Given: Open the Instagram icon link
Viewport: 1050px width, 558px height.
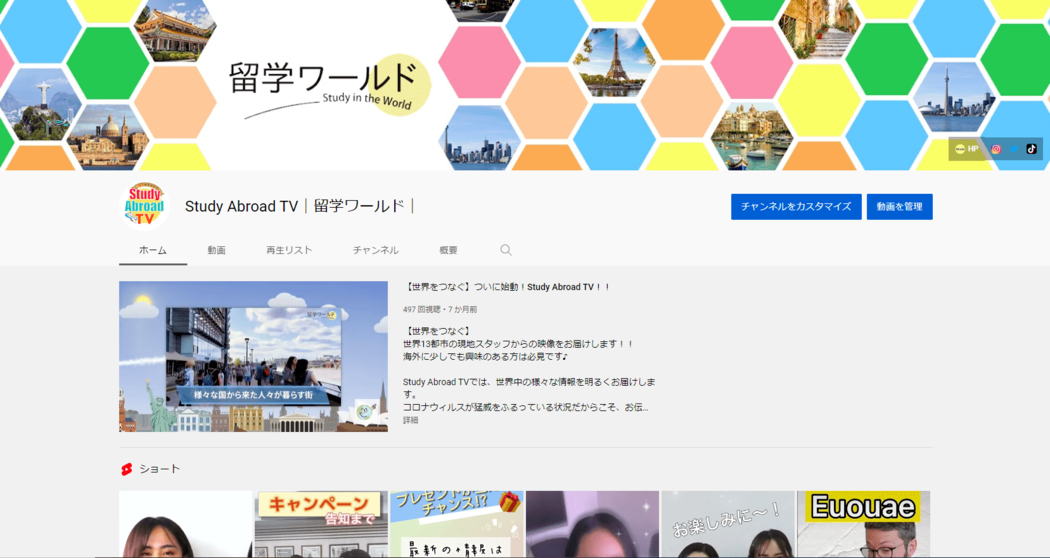Looking at the screenshot, I should coord(996,149).
